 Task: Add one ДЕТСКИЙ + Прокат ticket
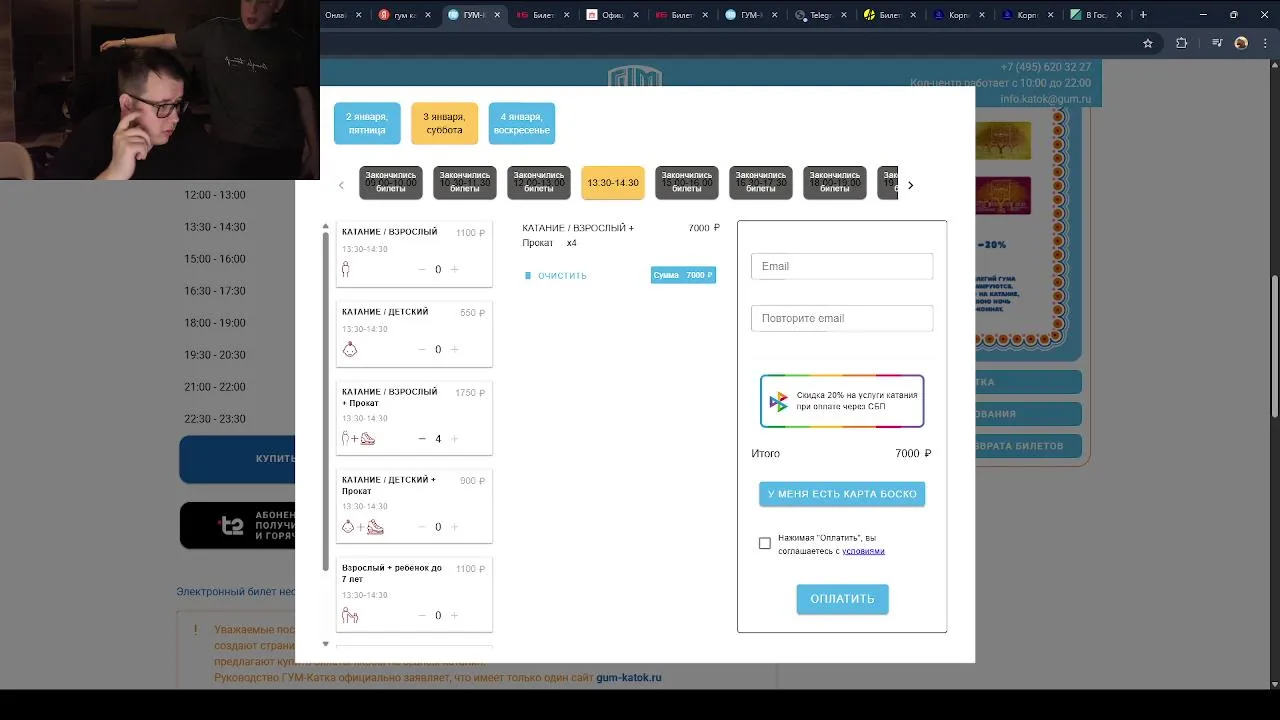pos(455,527)
